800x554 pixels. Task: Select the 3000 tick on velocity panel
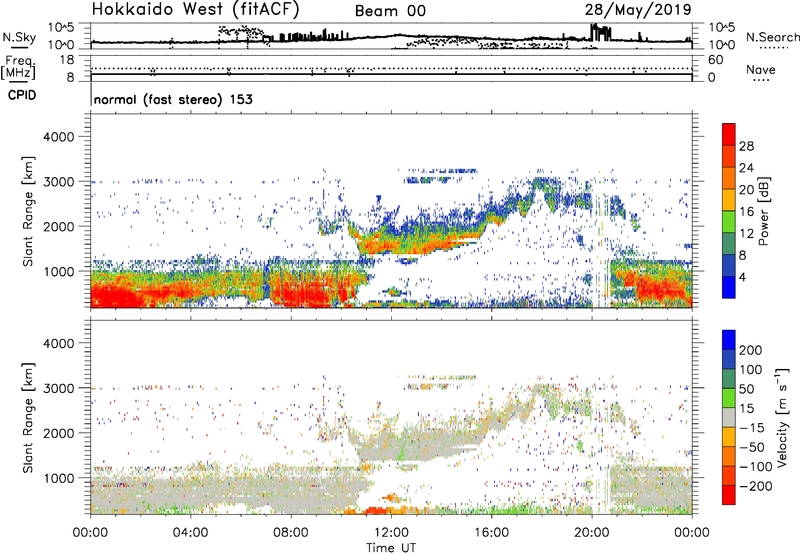pyautogui.click(x=58, y=388)
